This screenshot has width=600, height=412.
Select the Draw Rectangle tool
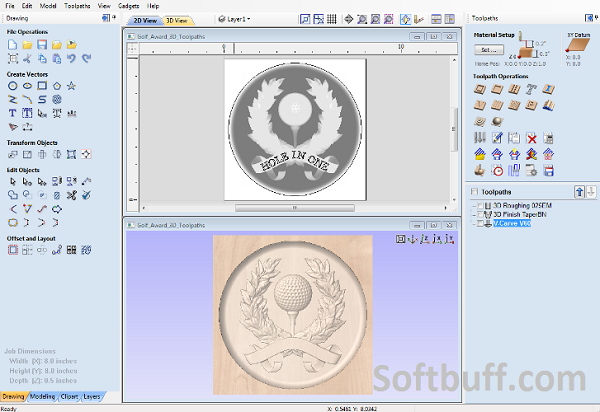point(42,86)
